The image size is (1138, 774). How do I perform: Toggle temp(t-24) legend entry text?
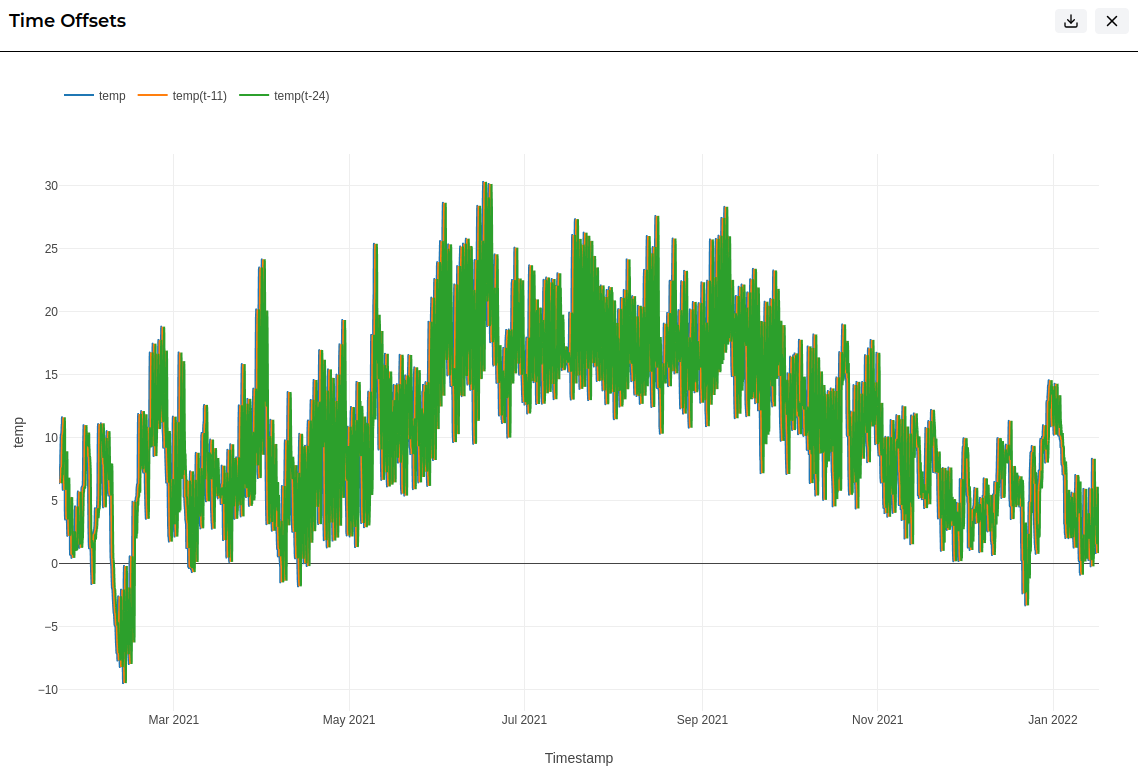(x=301, y=96)
